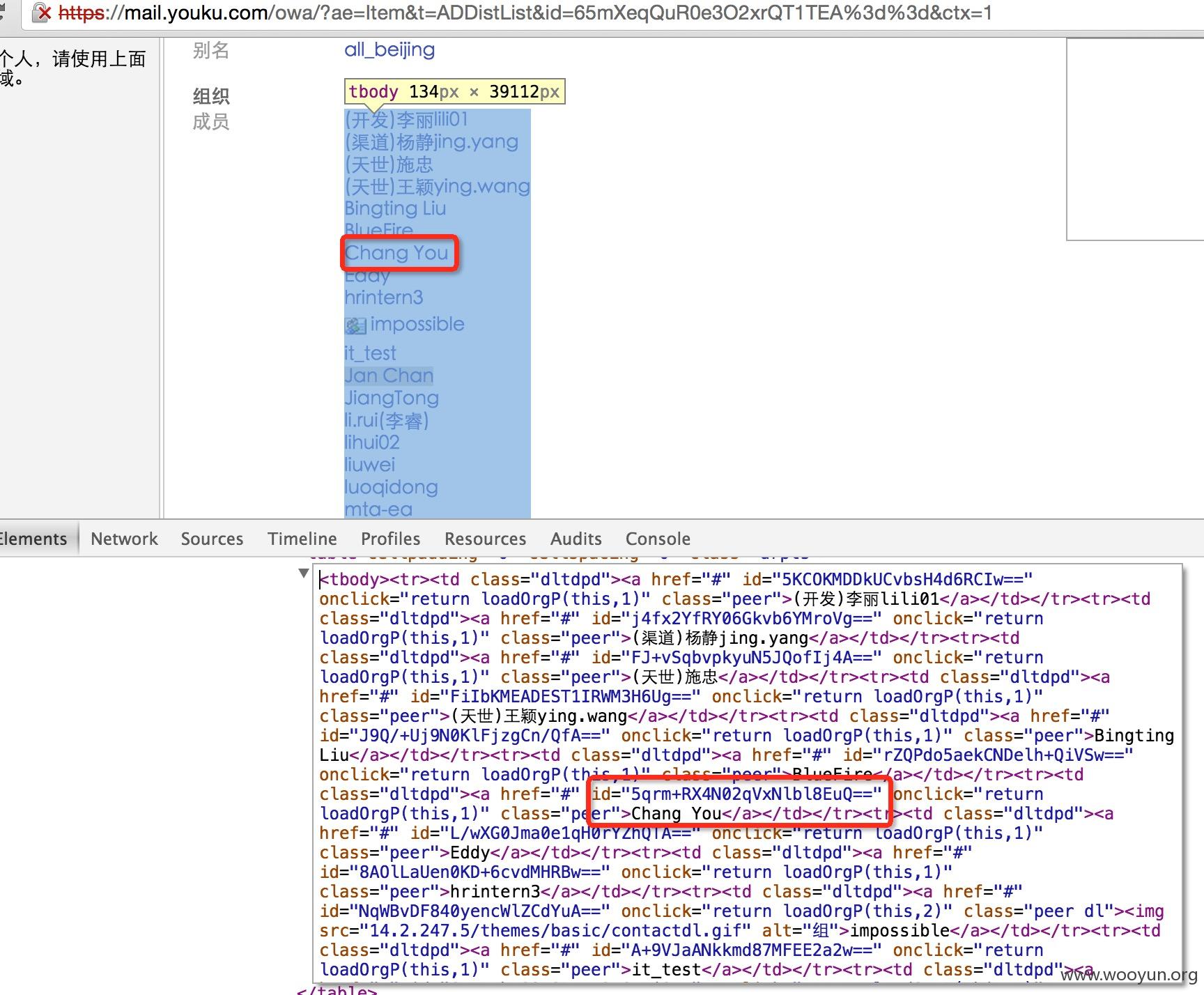Open the impossible group link

(x=417, y=324)
